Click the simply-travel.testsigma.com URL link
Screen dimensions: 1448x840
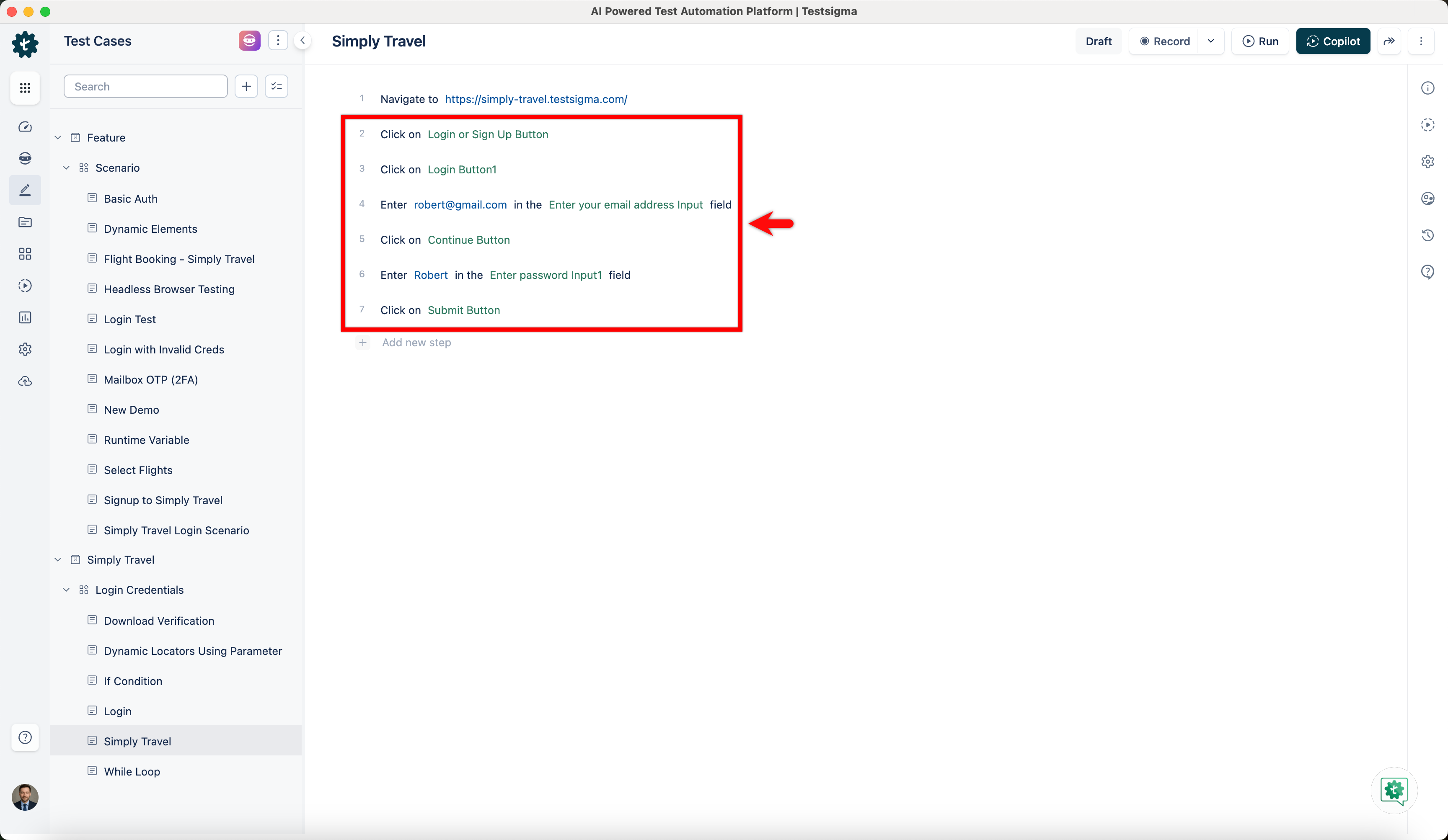pyautogui.click(x=536, y=99)
